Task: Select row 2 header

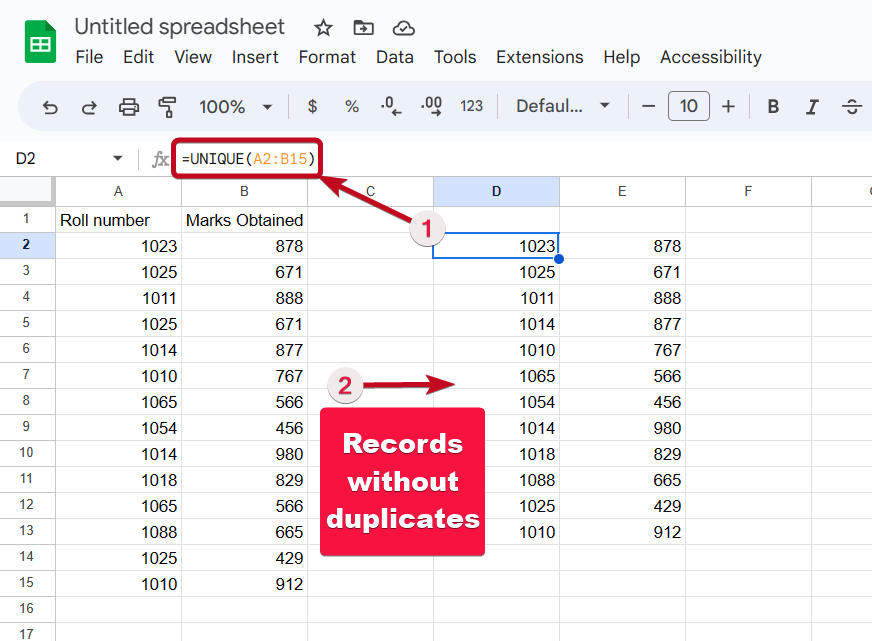Action: tap(27, 245)
